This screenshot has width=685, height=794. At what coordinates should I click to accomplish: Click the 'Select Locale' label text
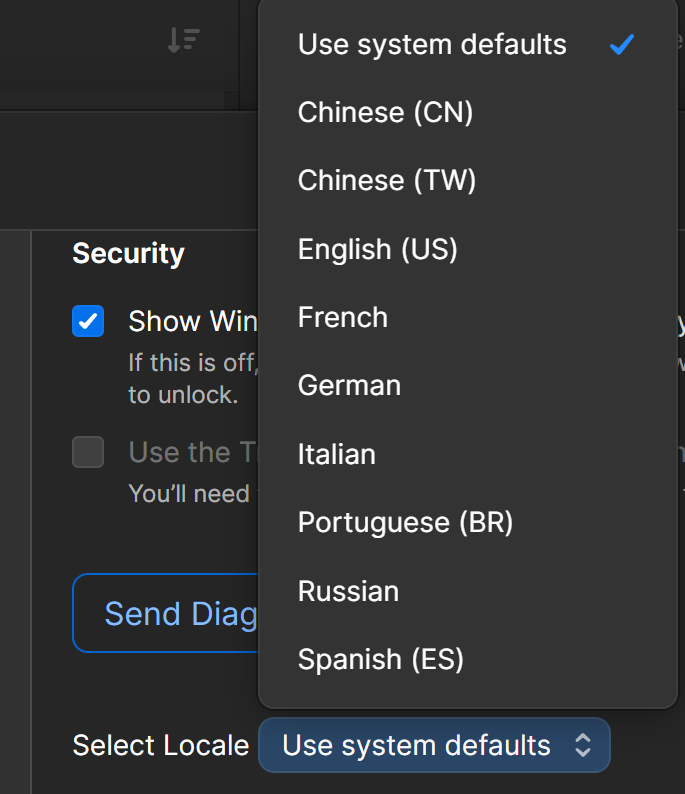[160, 745]
